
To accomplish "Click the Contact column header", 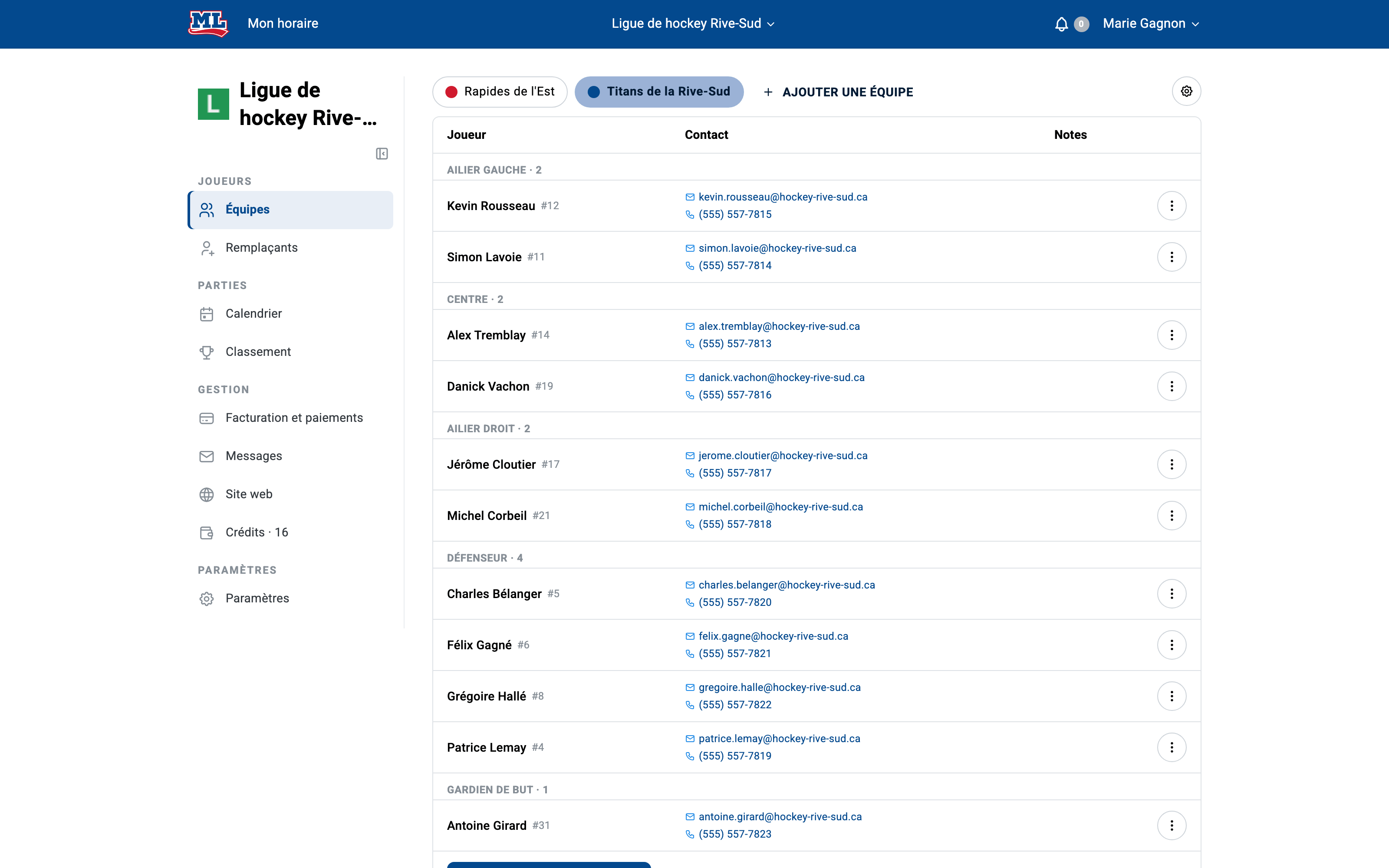I will point(706,135).
